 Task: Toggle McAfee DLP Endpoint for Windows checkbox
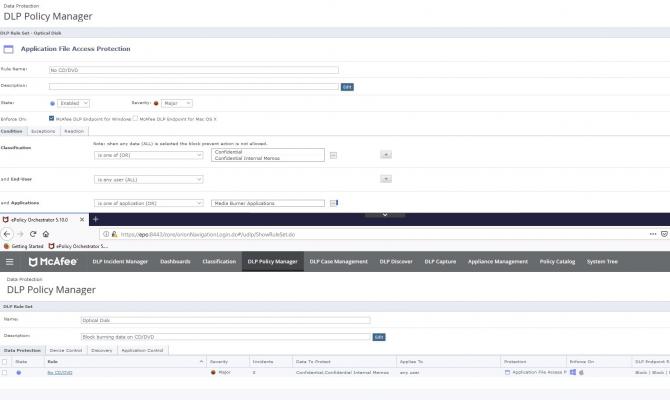click(x=51, y=118)
